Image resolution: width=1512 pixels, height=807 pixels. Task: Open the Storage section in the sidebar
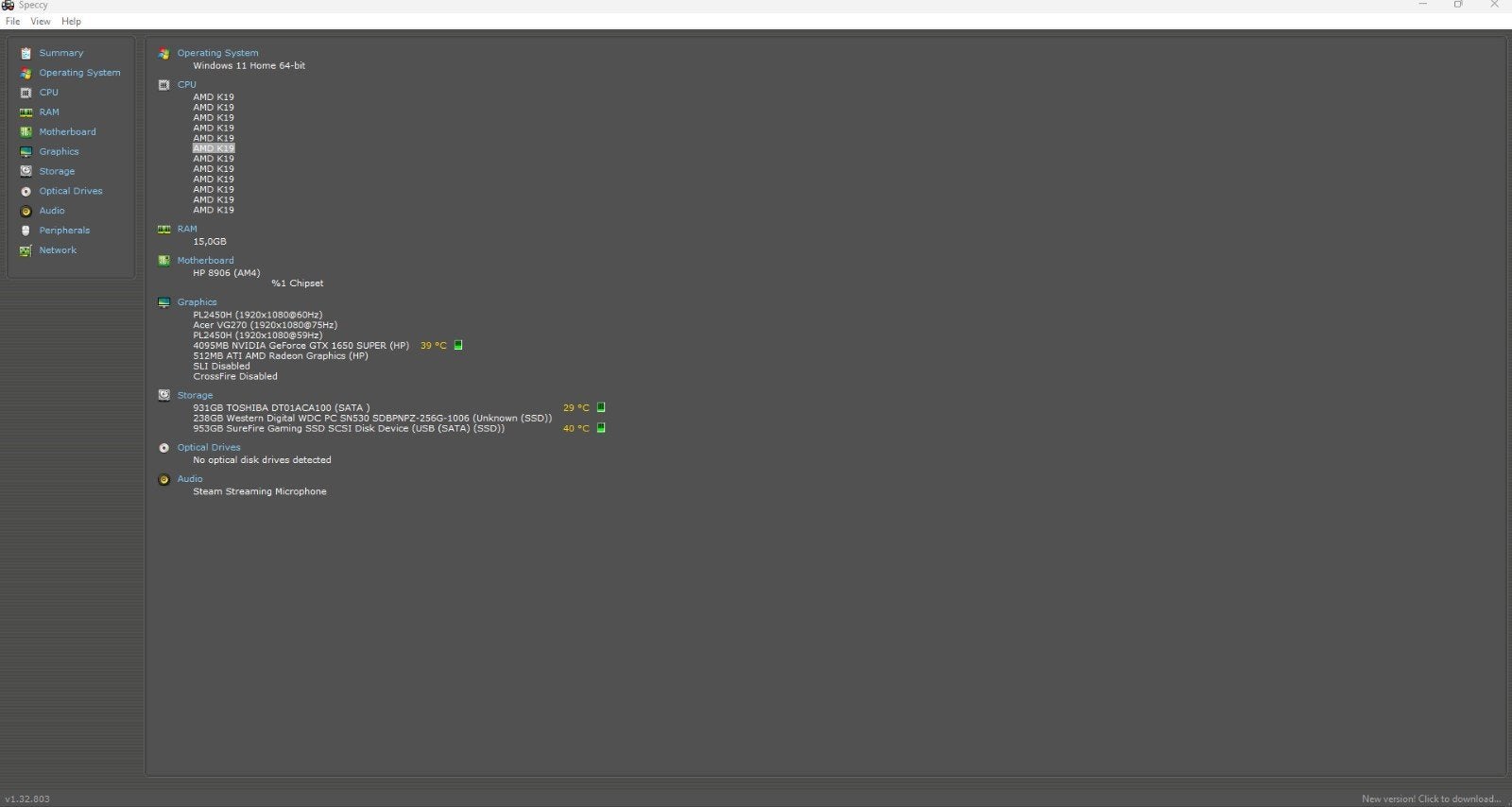coord(57,171)
